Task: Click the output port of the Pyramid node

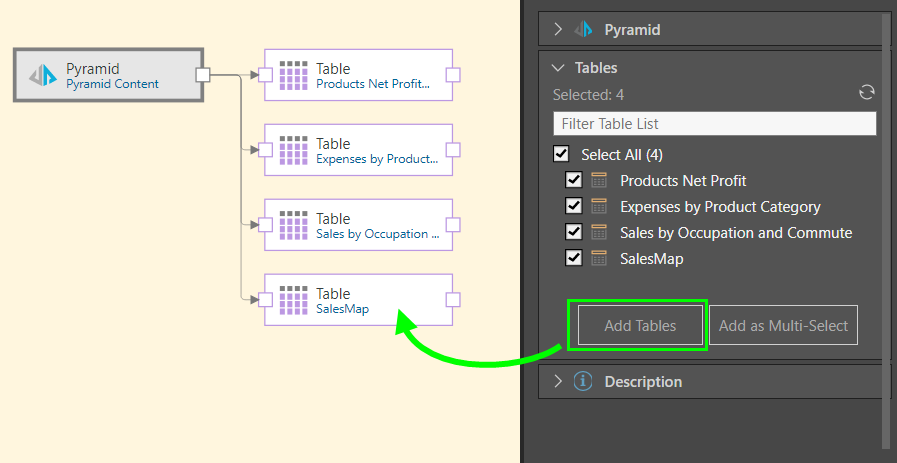Action: pos(202,75)
